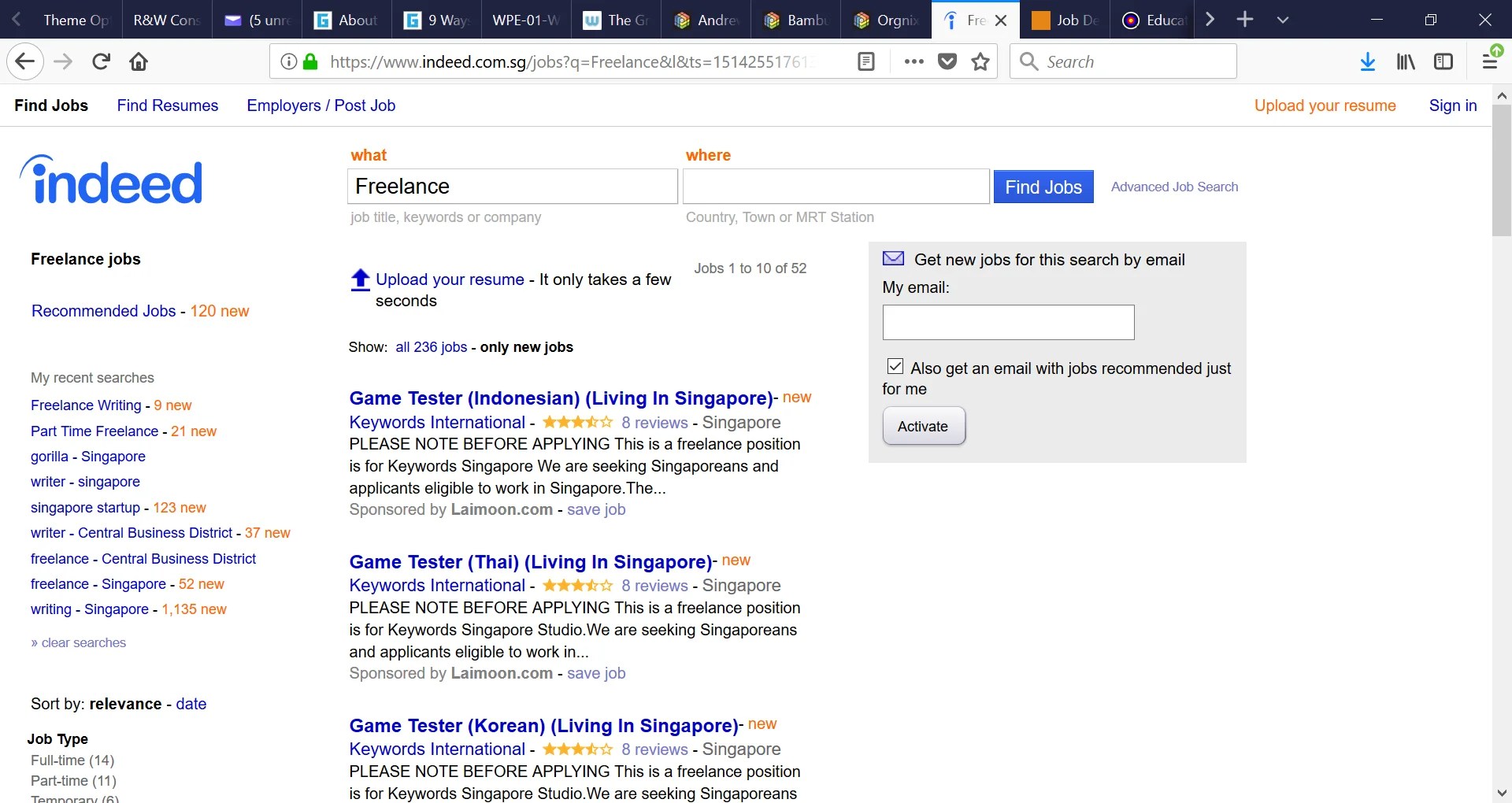Uncheck the recommended jobs email checkbox

pyautogui.click(x=895, y=366)
